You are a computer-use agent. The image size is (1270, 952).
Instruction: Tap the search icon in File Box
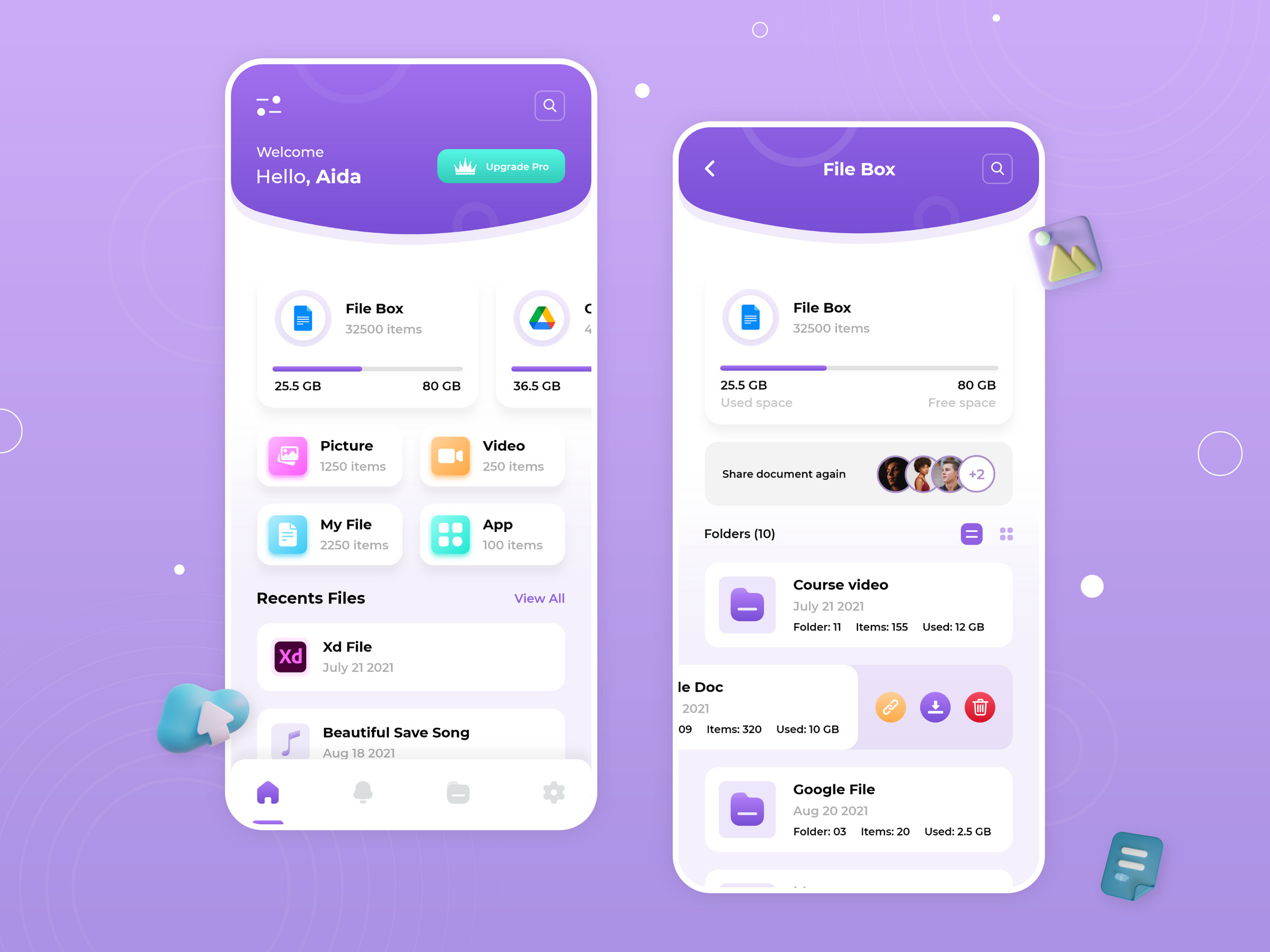(998, 168)
